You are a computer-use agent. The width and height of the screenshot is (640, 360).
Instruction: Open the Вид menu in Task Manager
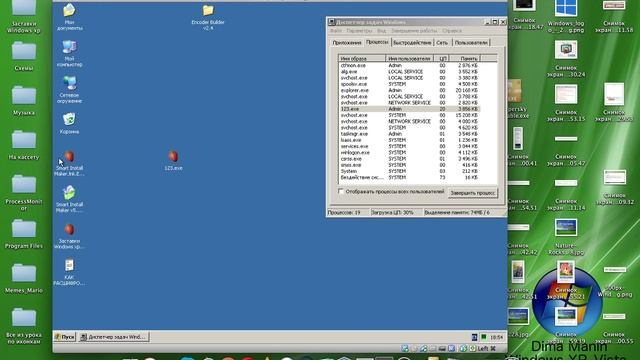(381, 31)
